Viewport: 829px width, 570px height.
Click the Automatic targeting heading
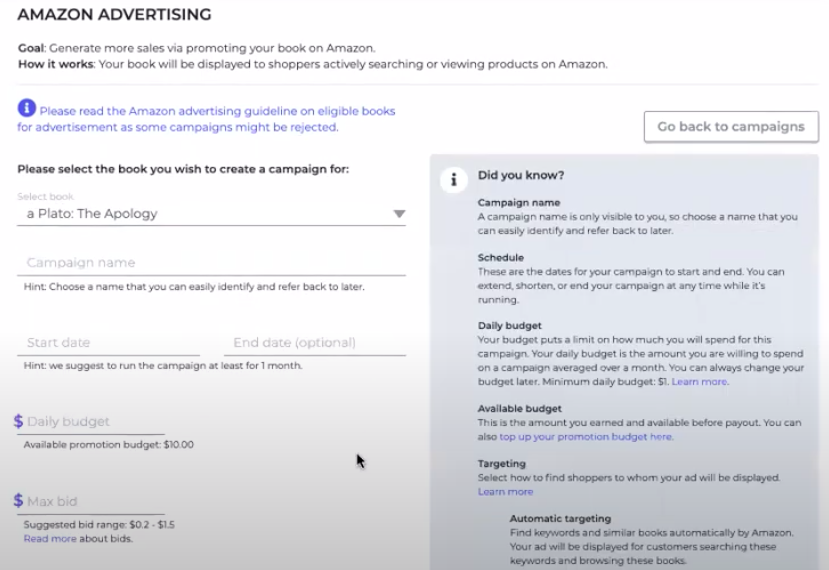pos(560,518)
